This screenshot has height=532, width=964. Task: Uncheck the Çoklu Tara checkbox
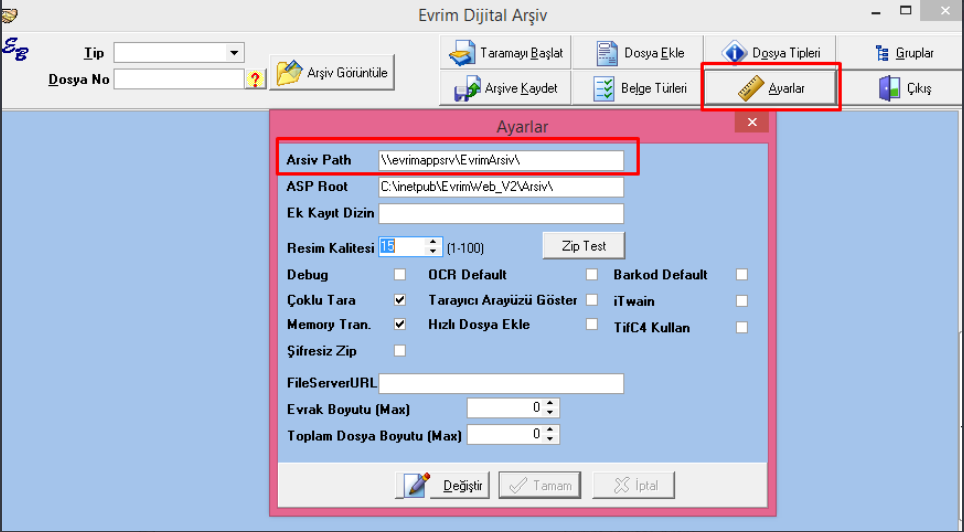[400, 300]
